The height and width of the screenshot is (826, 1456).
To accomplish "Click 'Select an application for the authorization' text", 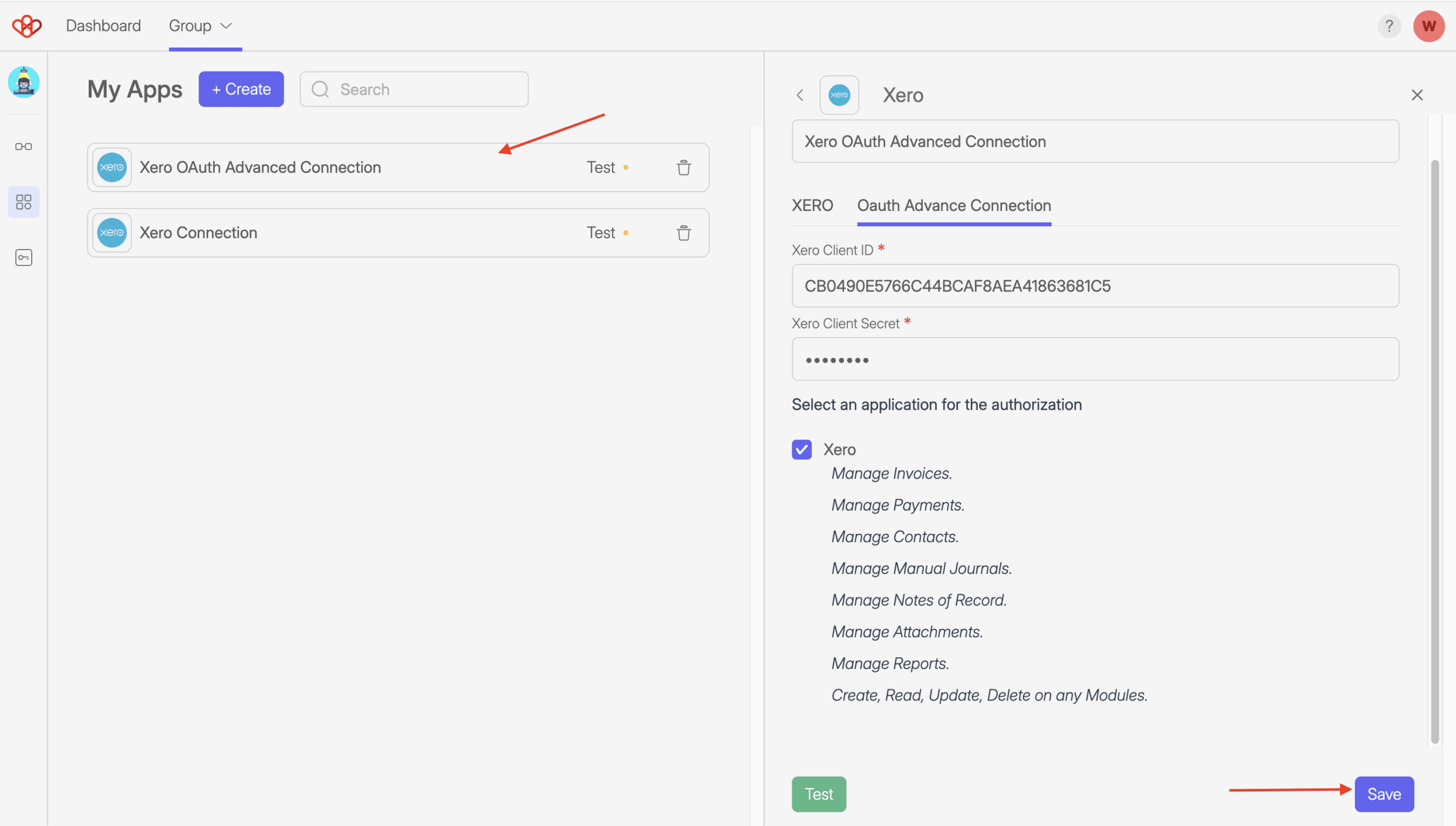I will pyautogui.click(x=937, y=405).
